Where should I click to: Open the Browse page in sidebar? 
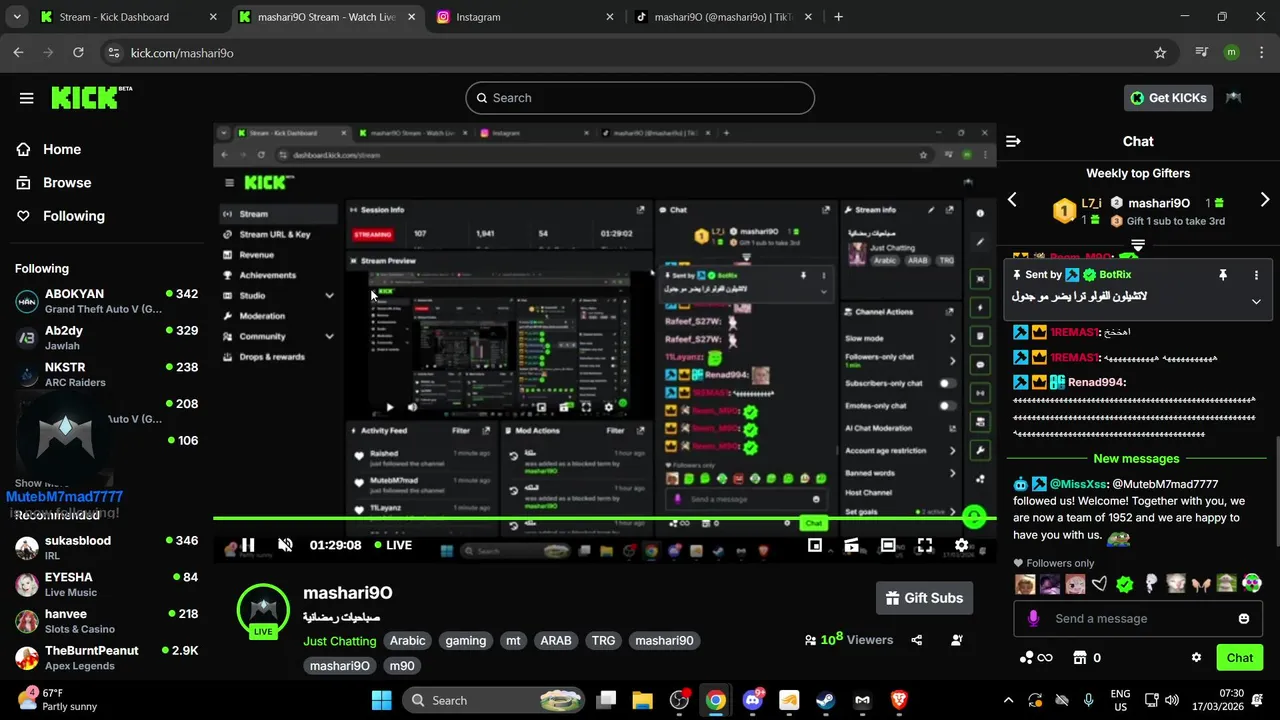[x=67, y=182]
